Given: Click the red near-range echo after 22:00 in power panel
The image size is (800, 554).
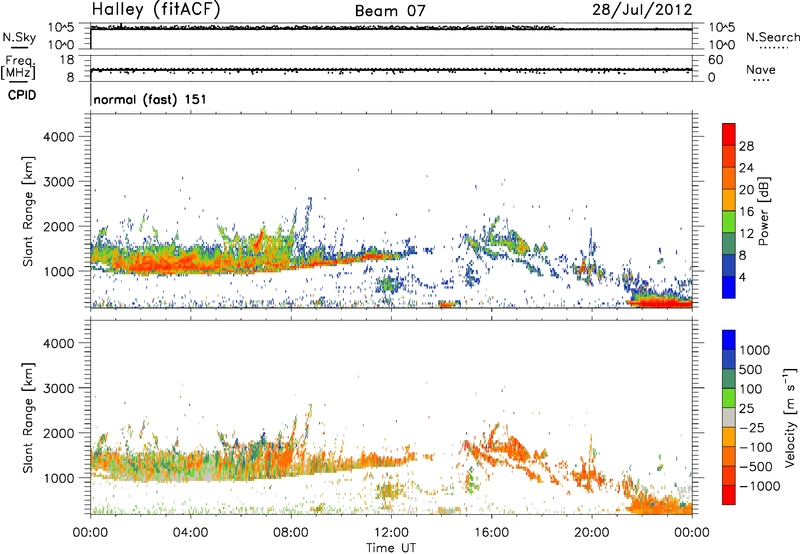Looking at the screenshot, I should click(x=663, y=303).
